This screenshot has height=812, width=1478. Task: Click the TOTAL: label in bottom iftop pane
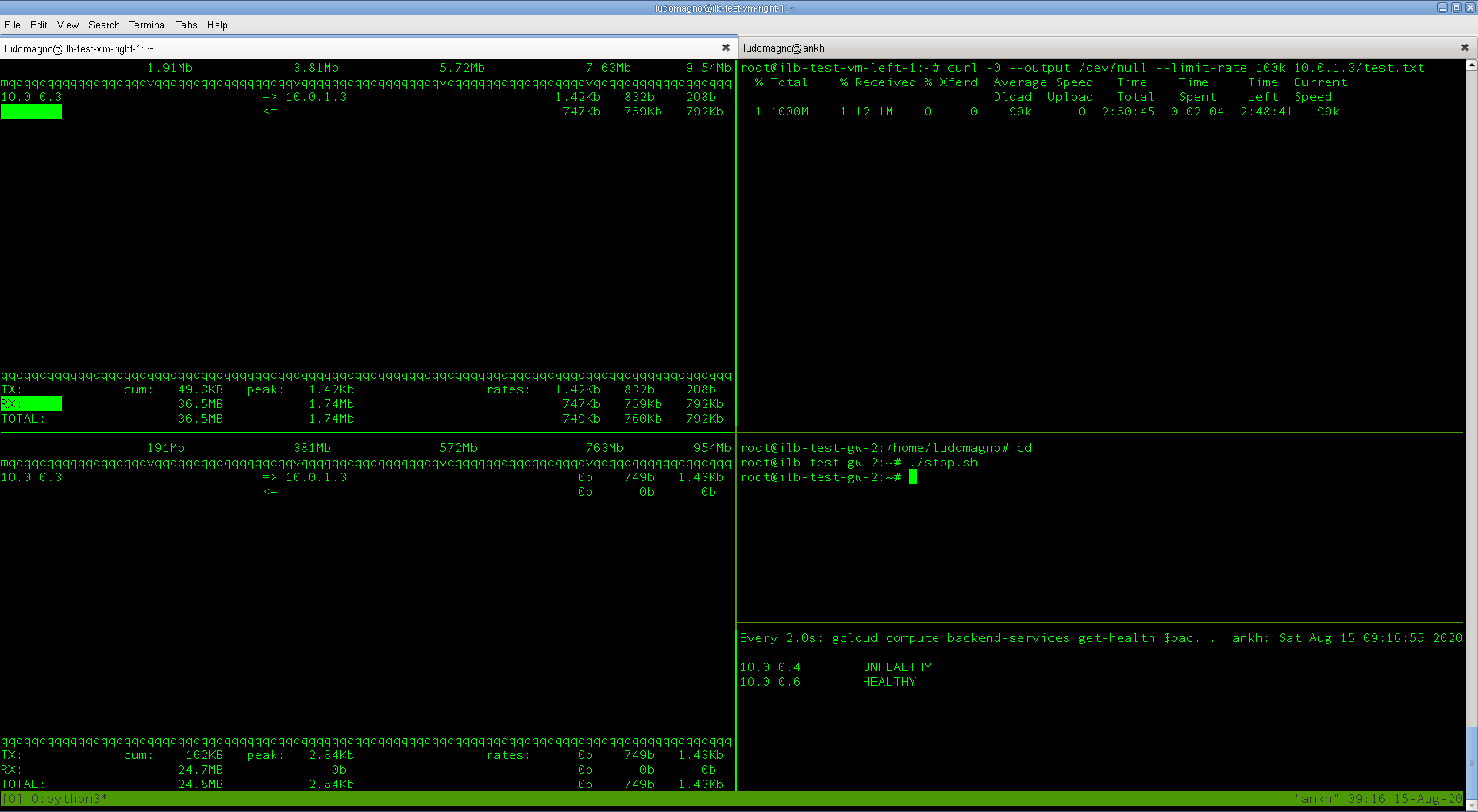click(23, 784)
